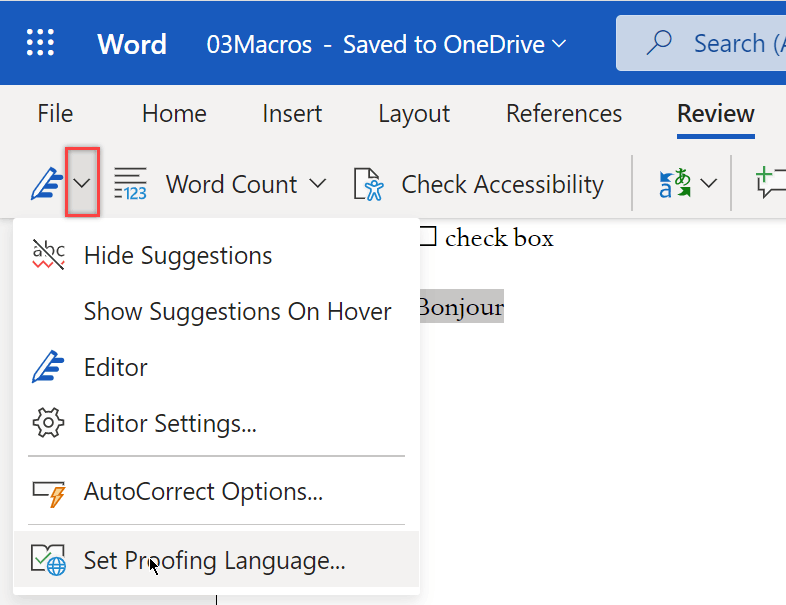Image resolution: width=786 pixels, height=605 pixels.
Task: Click the search magnifier icon
Action: pos(659,43)
